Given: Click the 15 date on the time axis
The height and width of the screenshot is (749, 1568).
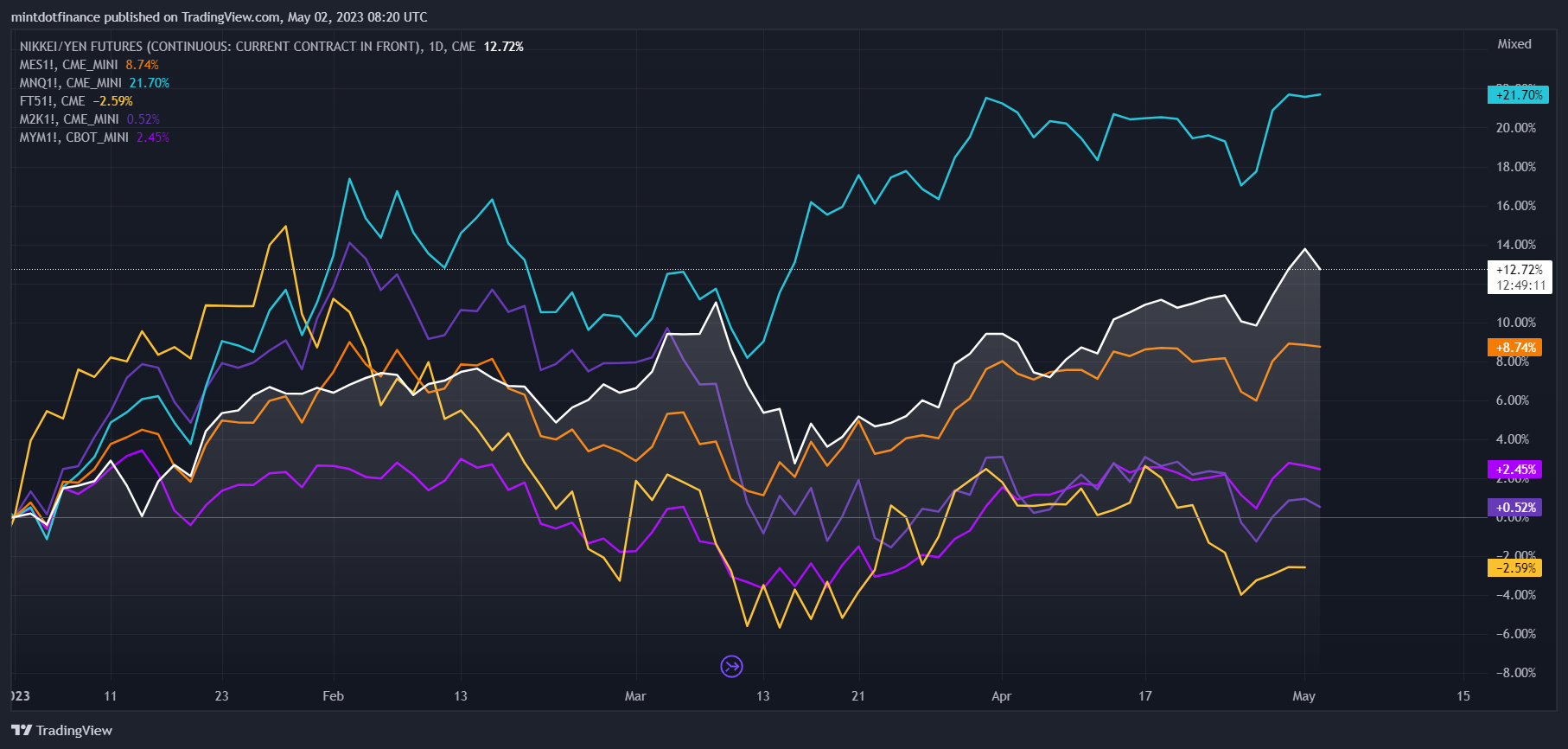Looking at the screenshot, I should (x=1463, y=696).
